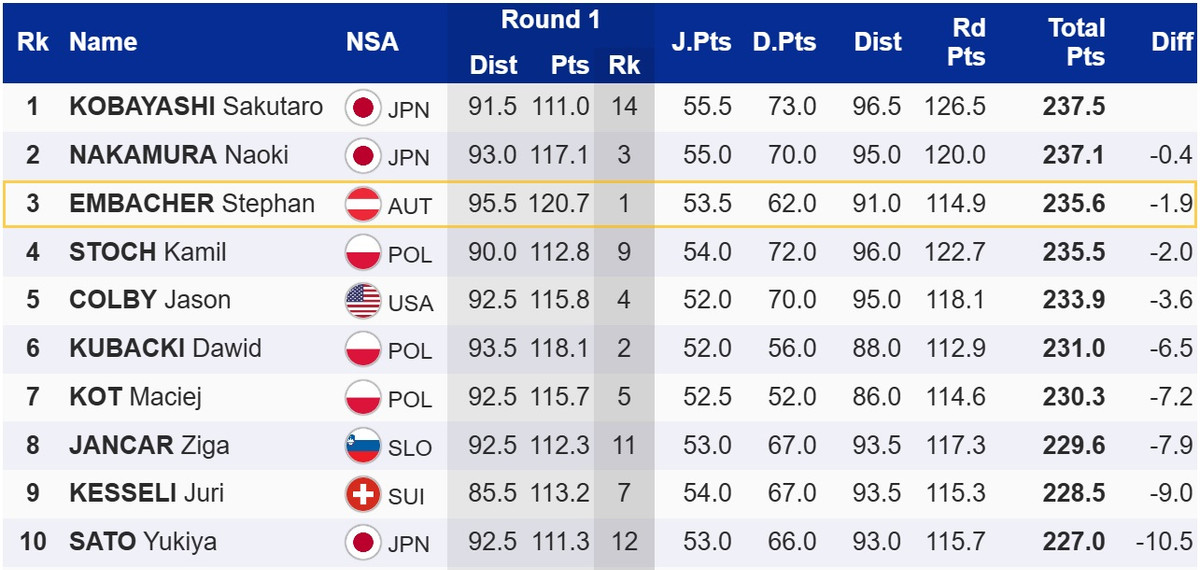
Task: Click the NSA column header
Action: [x=372, y=42]
